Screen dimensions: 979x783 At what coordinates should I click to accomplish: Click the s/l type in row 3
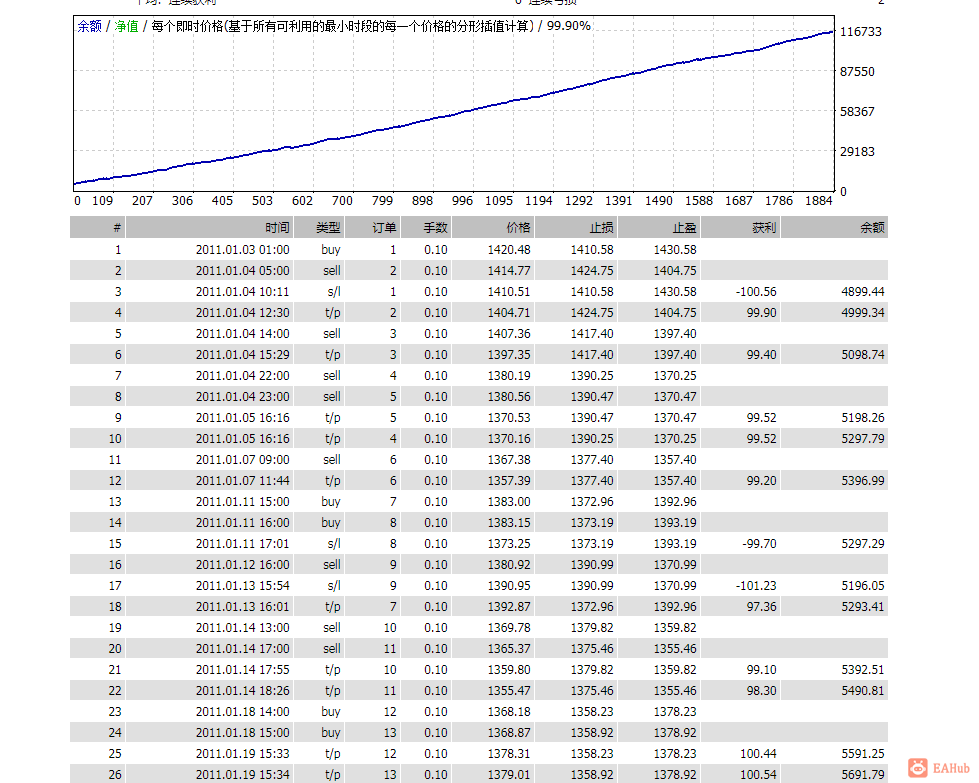click(334, 292)
